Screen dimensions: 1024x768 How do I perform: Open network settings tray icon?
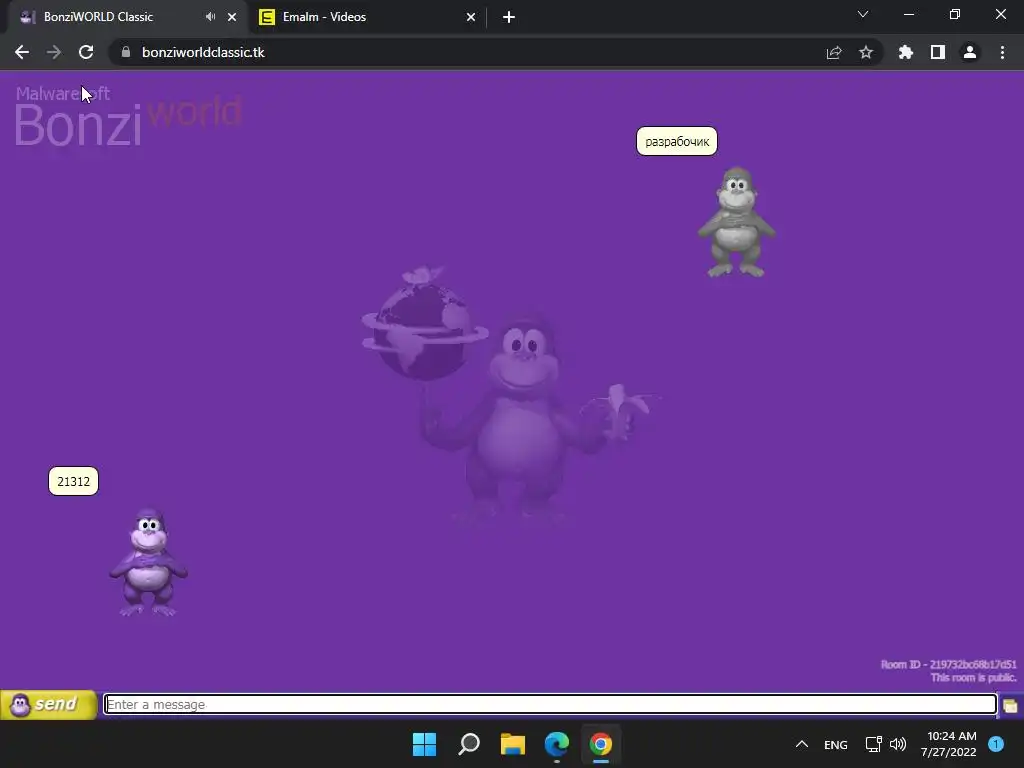[873, 744]
